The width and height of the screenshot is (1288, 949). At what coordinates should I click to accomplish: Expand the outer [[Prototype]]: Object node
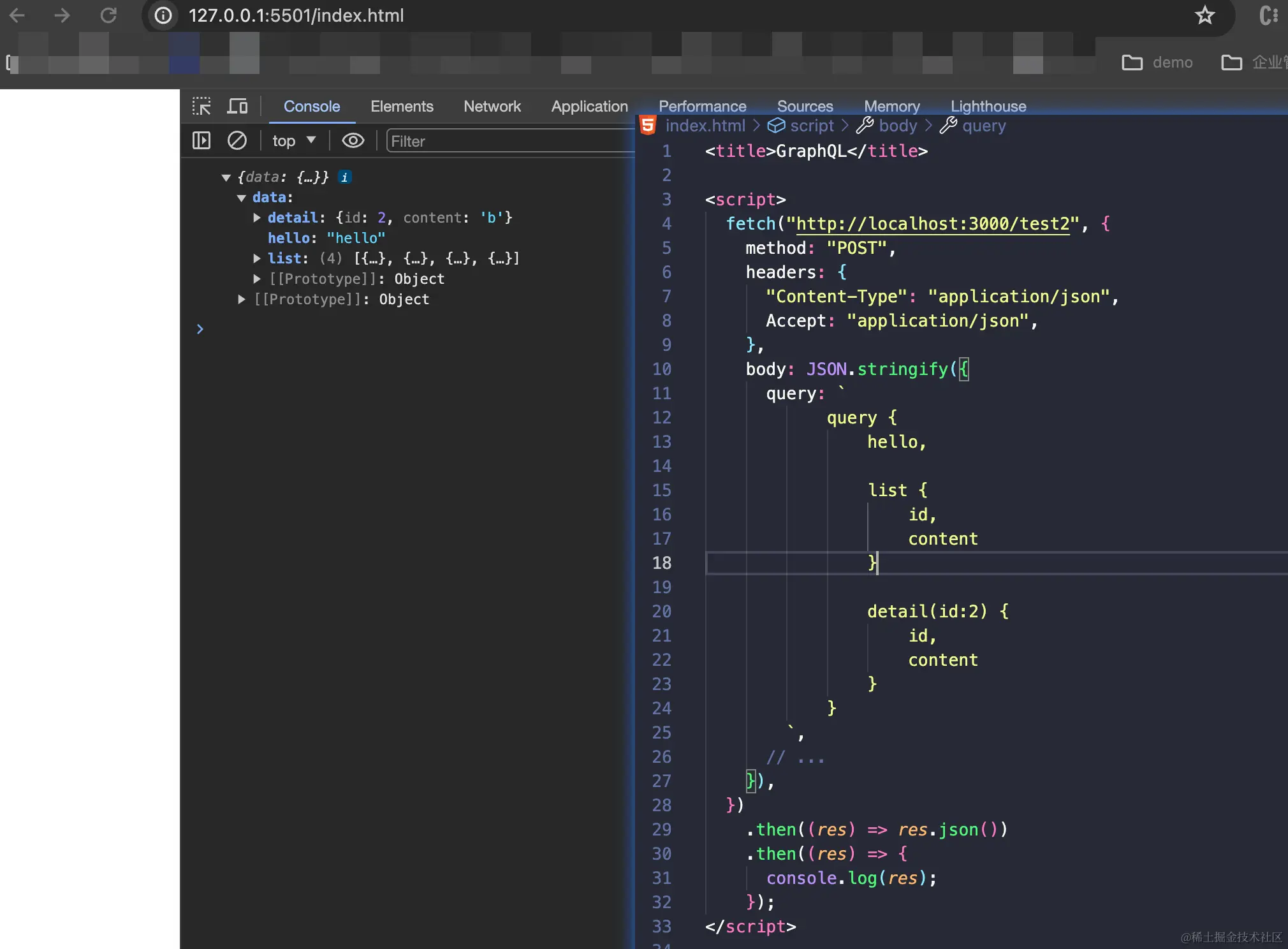(x=241, y=299)
